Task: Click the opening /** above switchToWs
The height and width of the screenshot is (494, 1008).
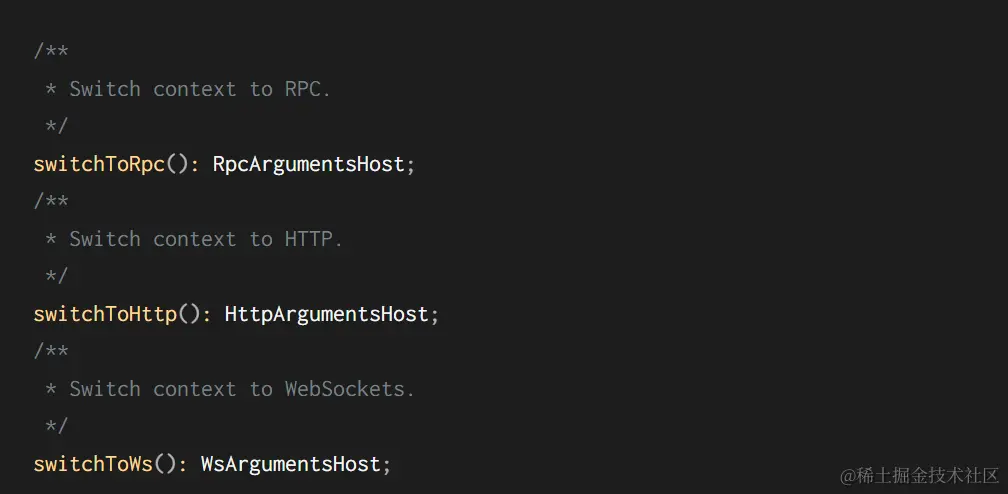Action: [51, 351]
